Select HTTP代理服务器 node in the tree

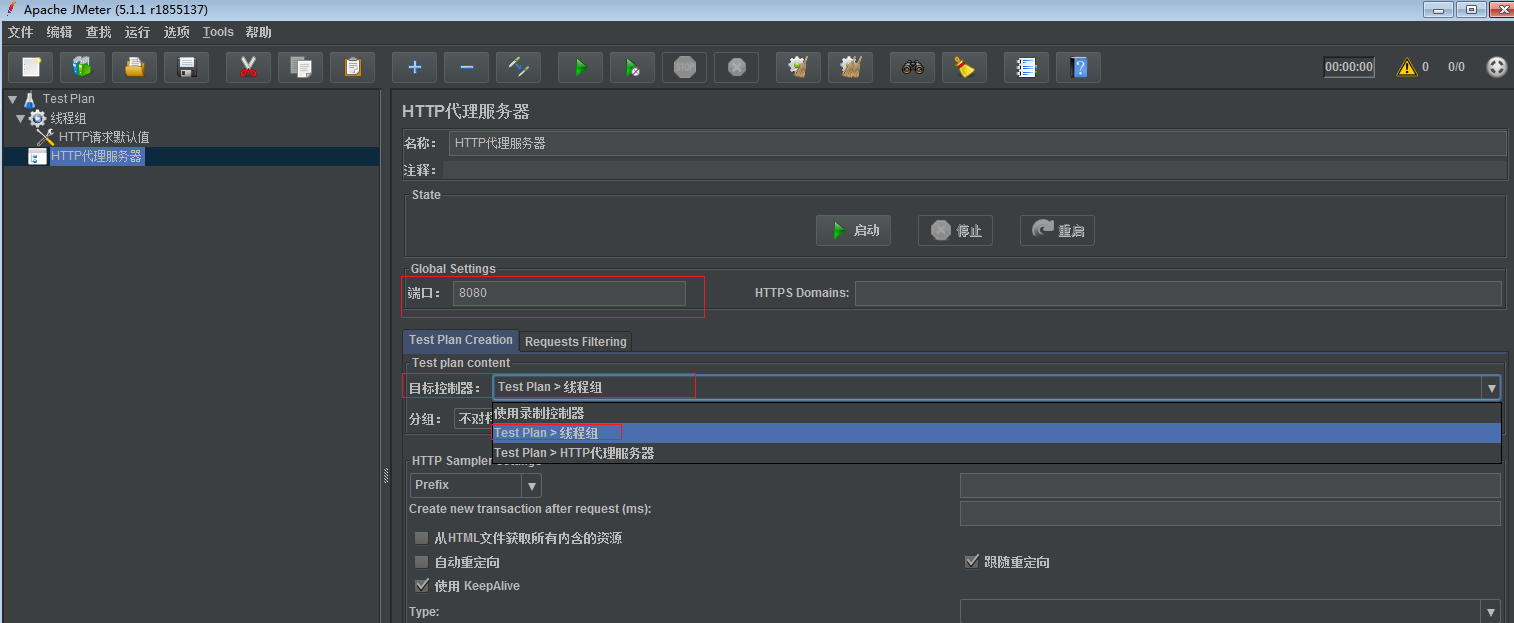click(x=97, y=156)
